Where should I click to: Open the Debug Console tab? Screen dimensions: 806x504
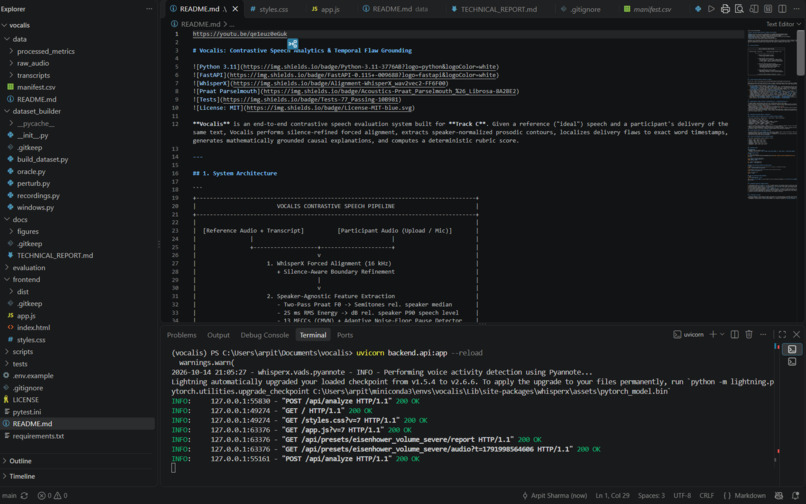pos(265,335)
